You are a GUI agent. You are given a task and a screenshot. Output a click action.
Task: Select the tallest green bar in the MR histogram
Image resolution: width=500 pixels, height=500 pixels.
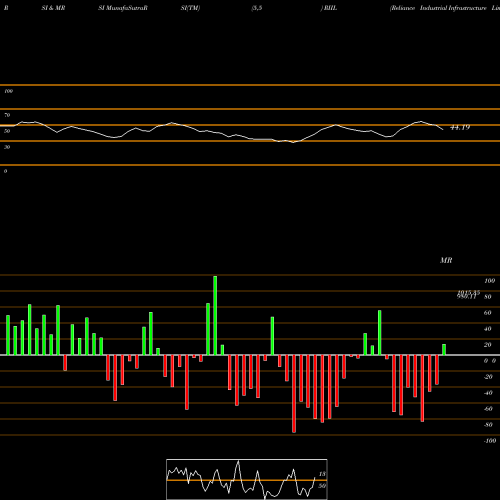coord(215,315)
